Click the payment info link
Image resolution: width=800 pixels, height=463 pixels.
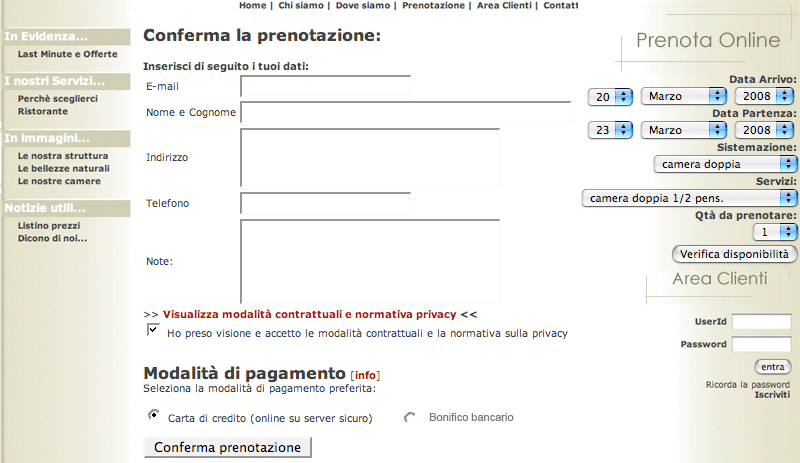[x=366, y=375]
